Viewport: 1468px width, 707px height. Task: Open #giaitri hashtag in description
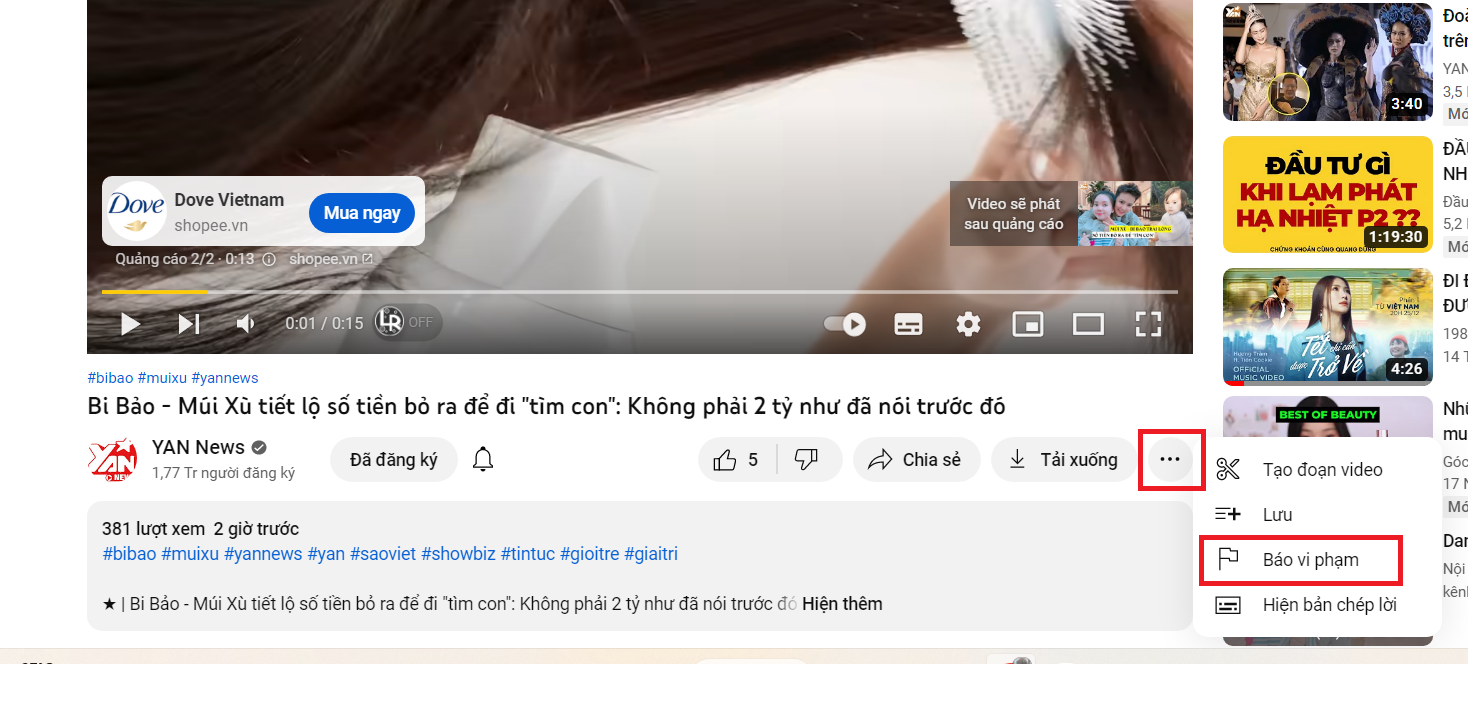click(651, 554)
